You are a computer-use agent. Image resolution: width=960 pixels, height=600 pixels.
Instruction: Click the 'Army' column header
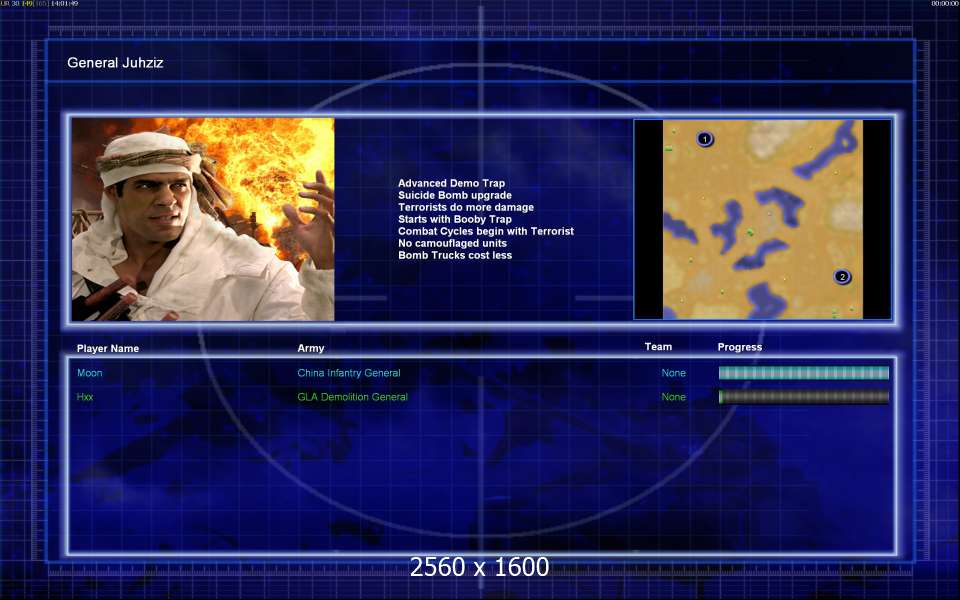pos(310,348)
